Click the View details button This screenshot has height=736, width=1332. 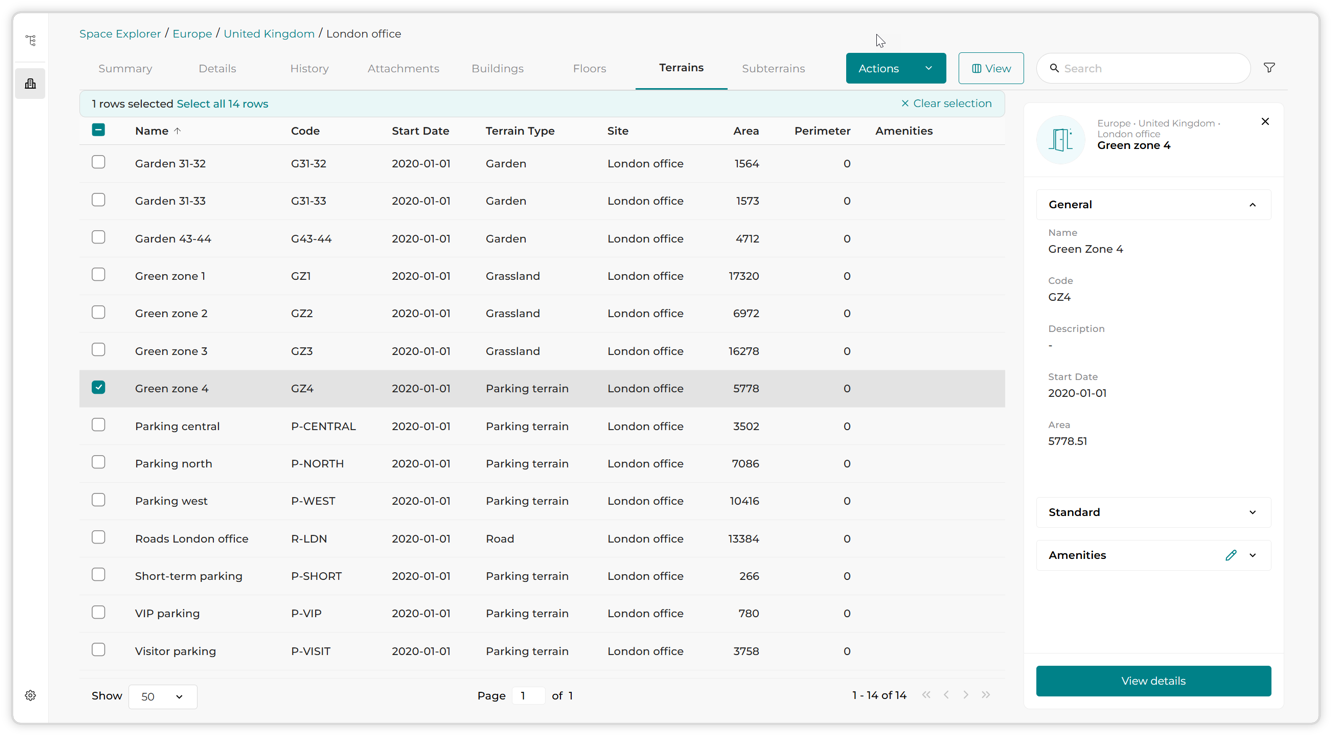coord(1153,681)
